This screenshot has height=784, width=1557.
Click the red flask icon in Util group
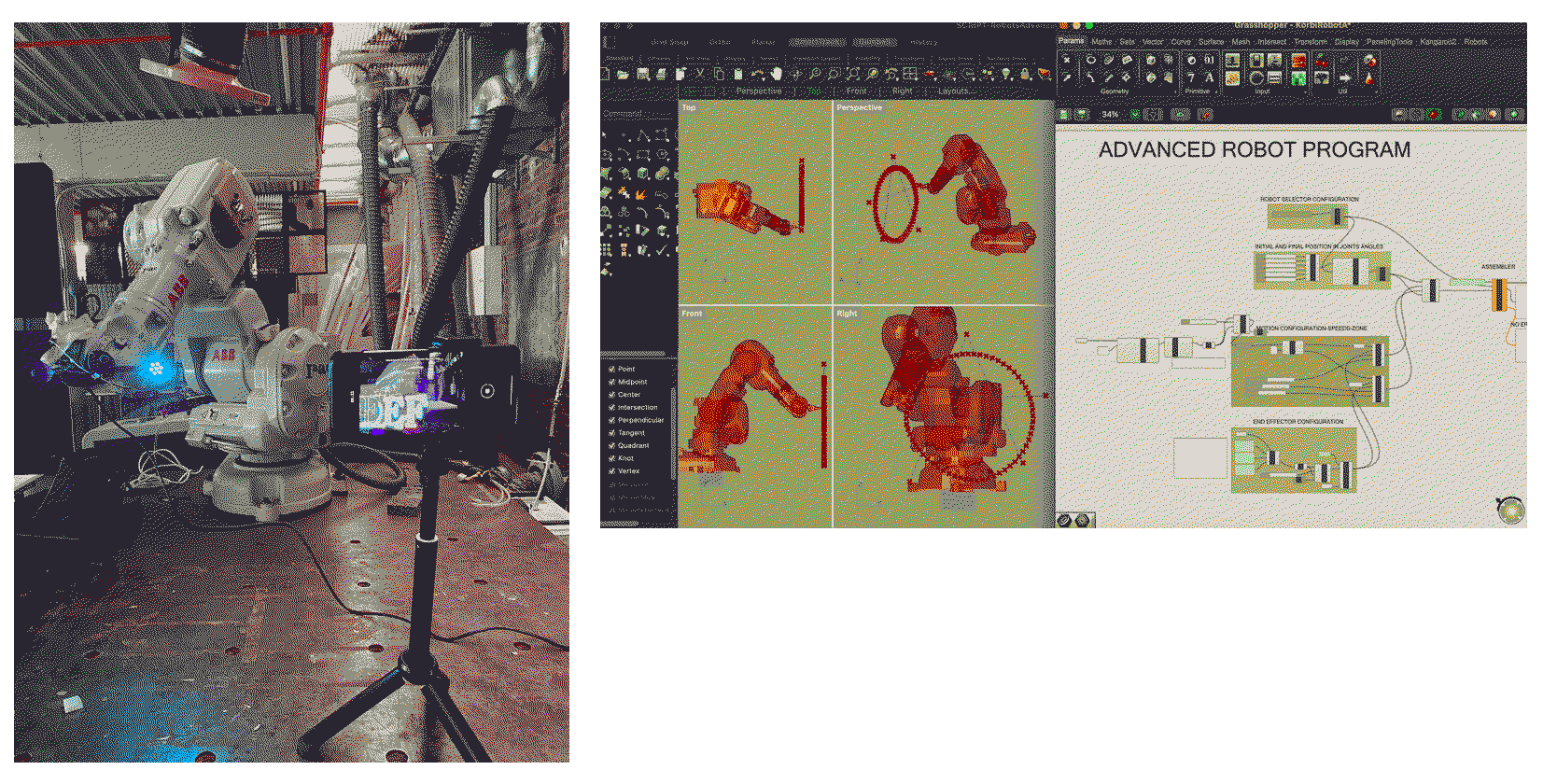[1368, 77]
